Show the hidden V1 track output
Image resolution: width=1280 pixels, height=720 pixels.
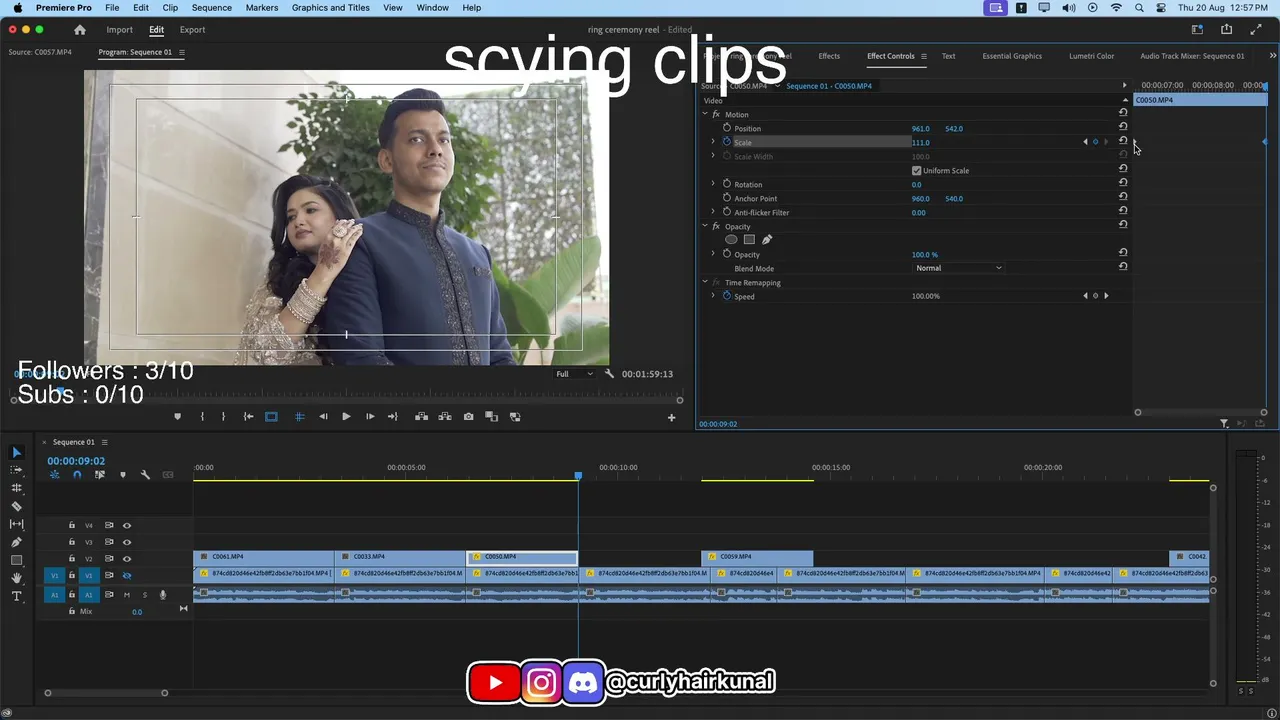coord(126,576)
